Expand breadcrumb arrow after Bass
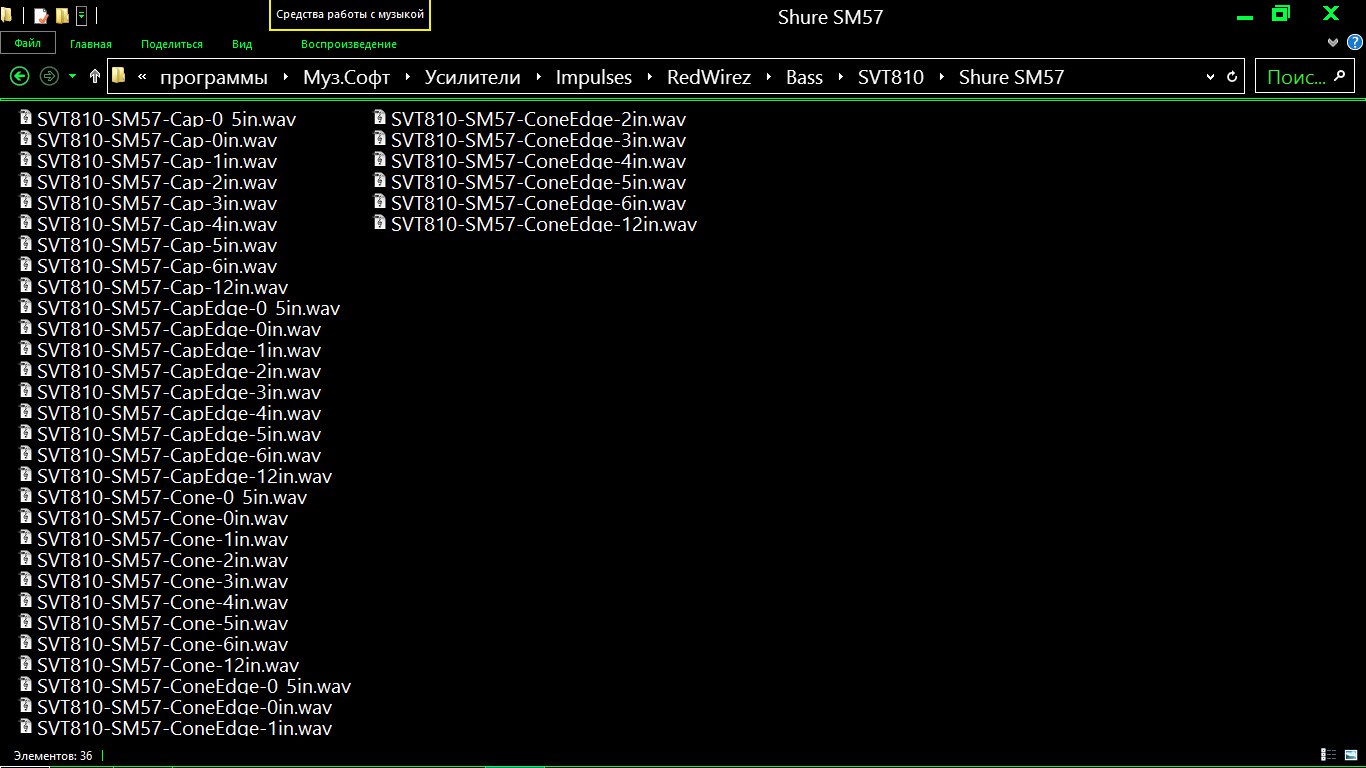The width and height of the screenshot is (1366, 768). pyautogui.click(x=841, y=77)
